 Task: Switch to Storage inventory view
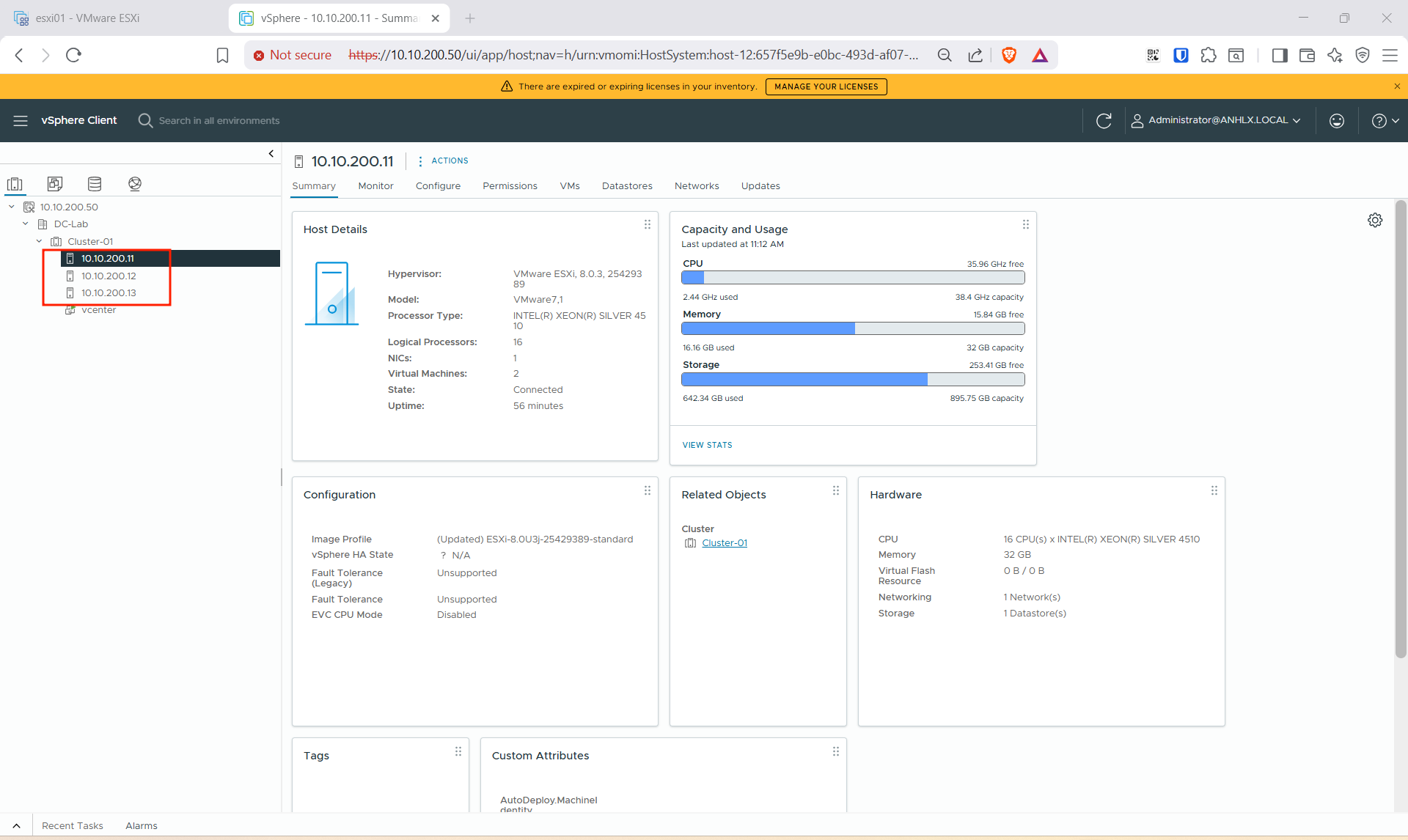[x=95, y=183]
